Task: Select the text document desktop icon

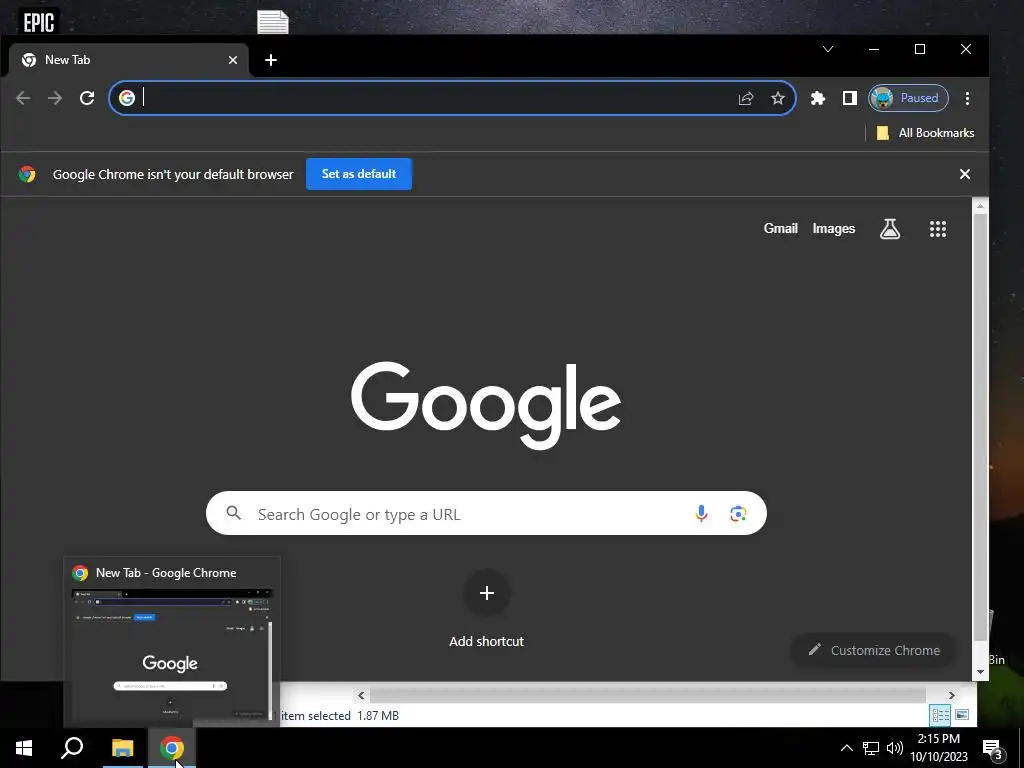Action: tap(273, 22)
